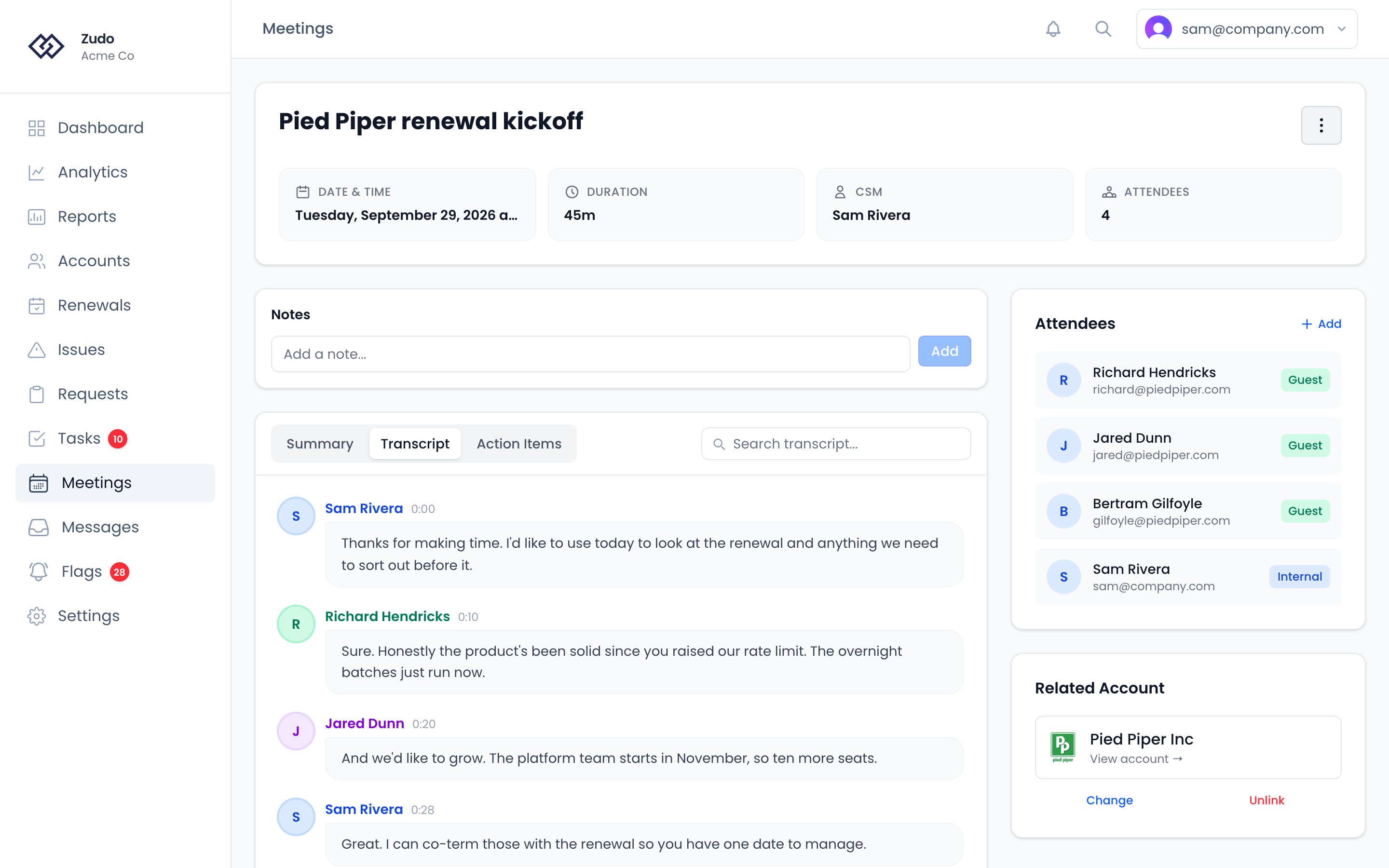
Task: Click the View account link
Action: 1136,759
